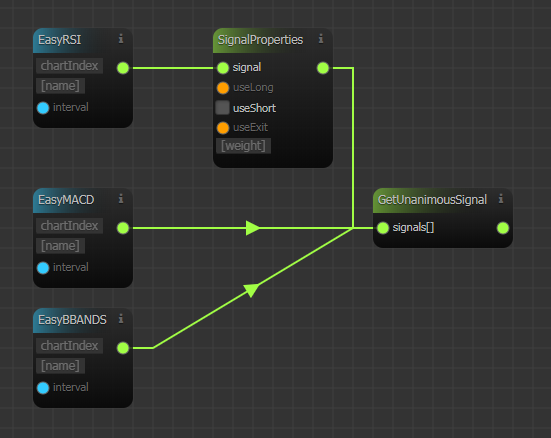Image resolution: width=551 pixels, height=438 pixels.
Task: Click the EasyMACD node info icon
Action: 121,199
